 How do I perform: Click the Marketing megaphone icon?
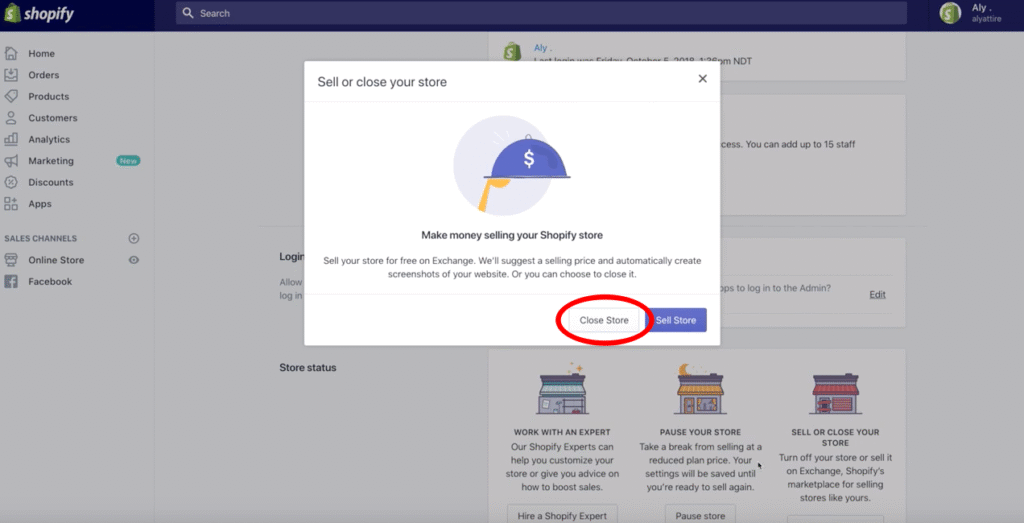tap(11, 161)
